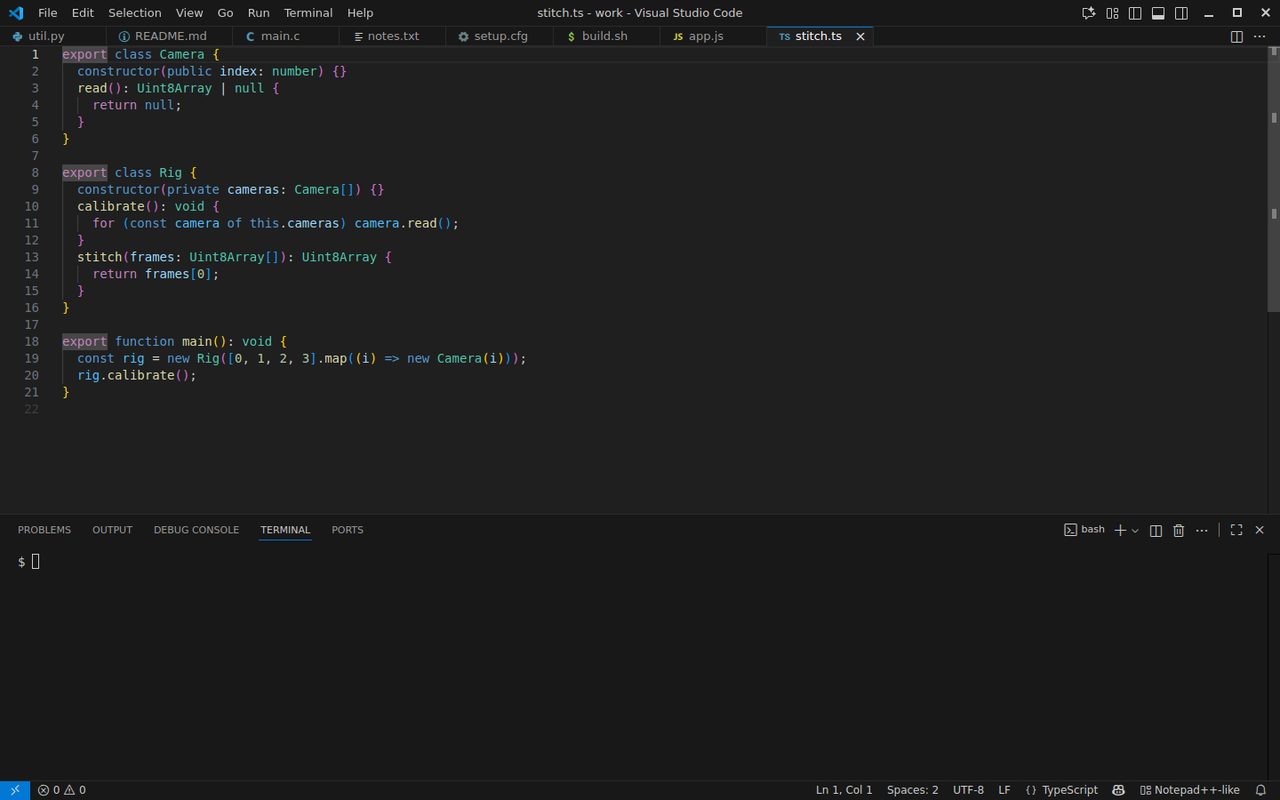
Task: Open the Run menu
Action: click(x=258, y=13)
